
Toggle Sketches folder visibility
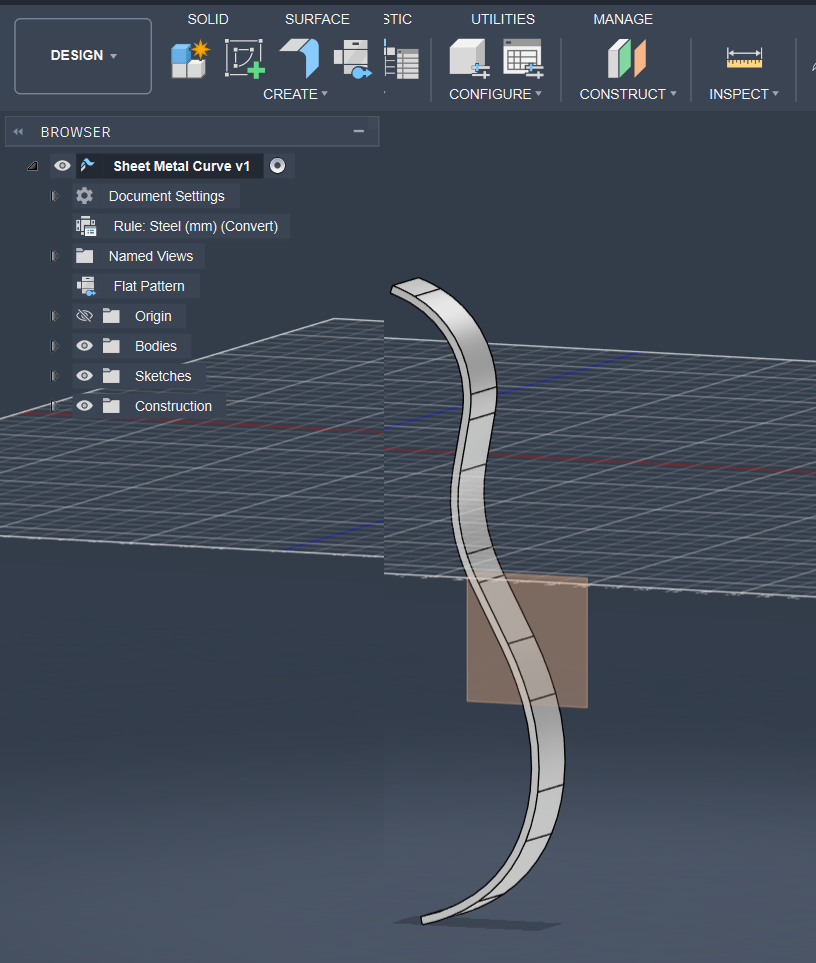[x=85, y=376]
